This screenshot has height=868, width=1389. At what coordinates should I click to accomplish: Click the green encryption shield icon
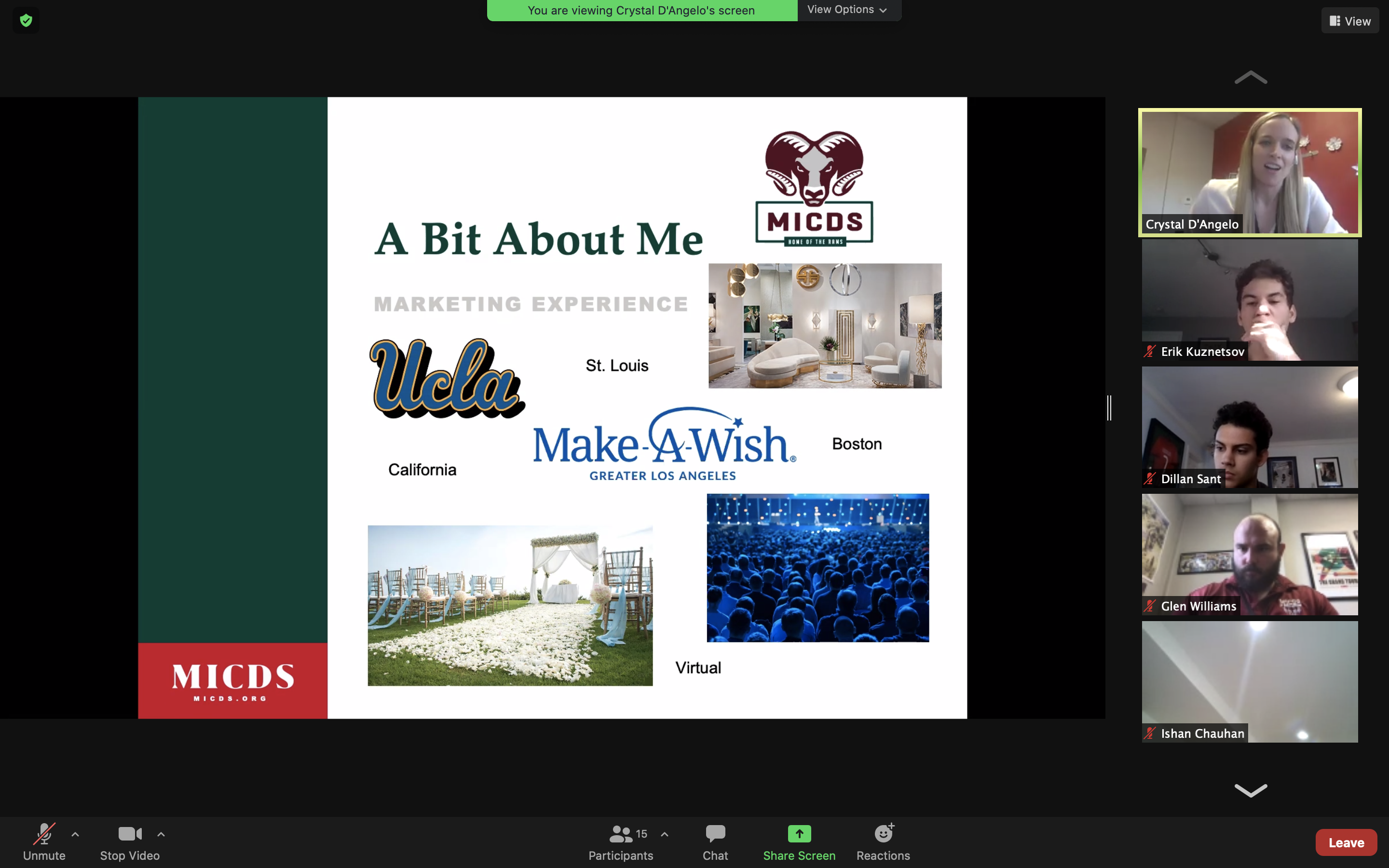tap(26, 21)
